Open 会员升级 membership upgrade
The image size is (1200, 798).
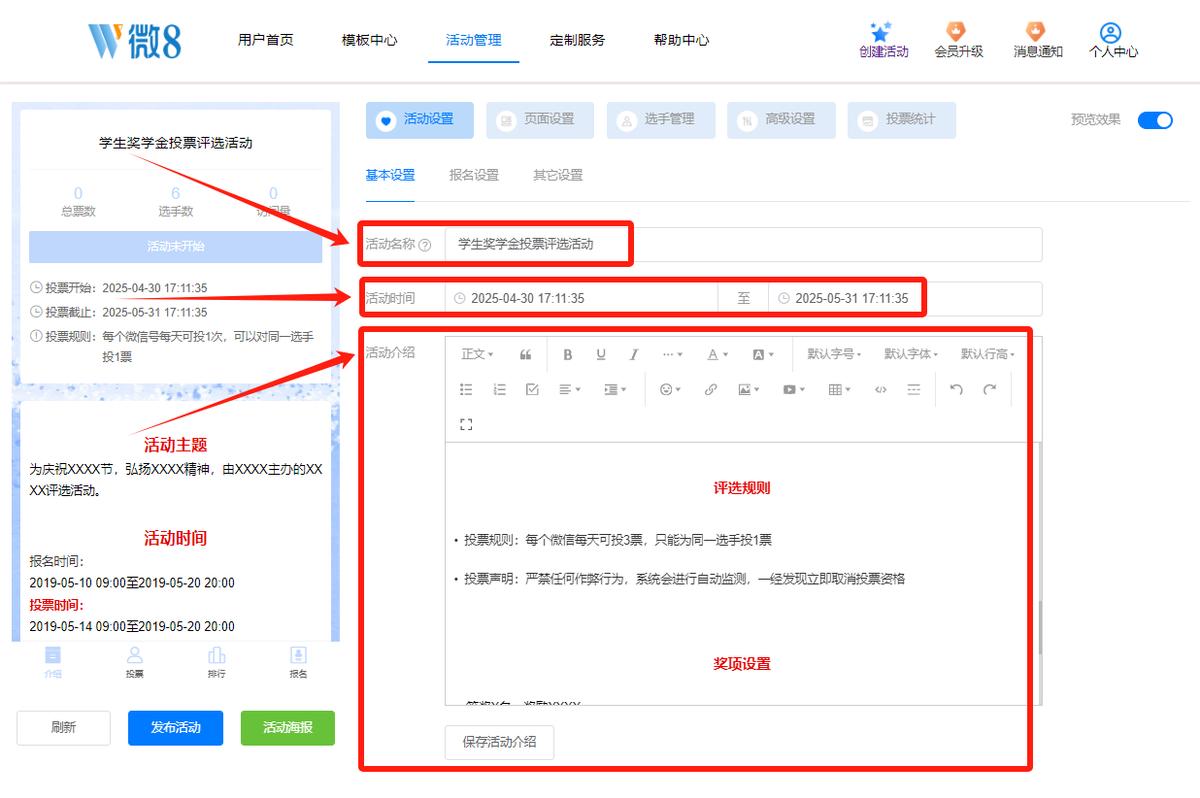(958, 41)
